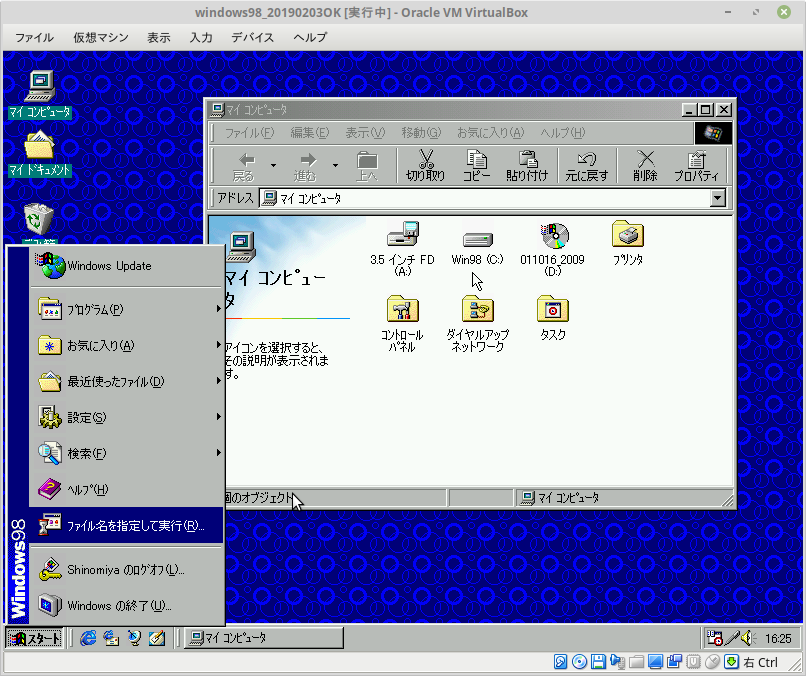Click the 貼り付け (Paste) toolbar icon

[x=530, y=165]
